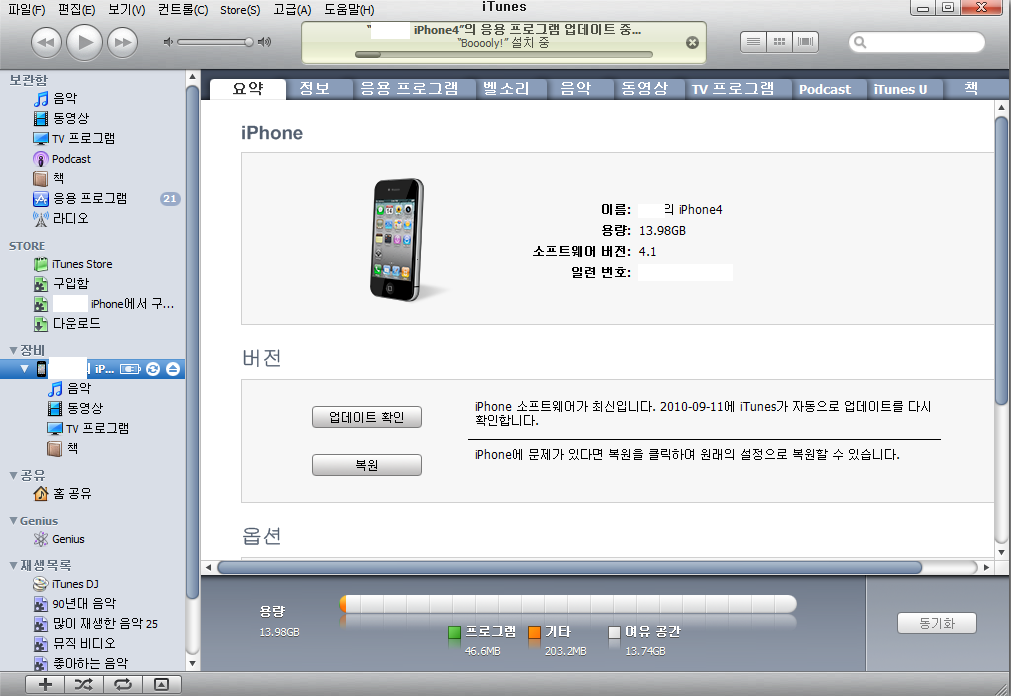This screenshot has width=1011, height=696.
Task: Open 책 under the iPhone device
Action: point(63,448)
